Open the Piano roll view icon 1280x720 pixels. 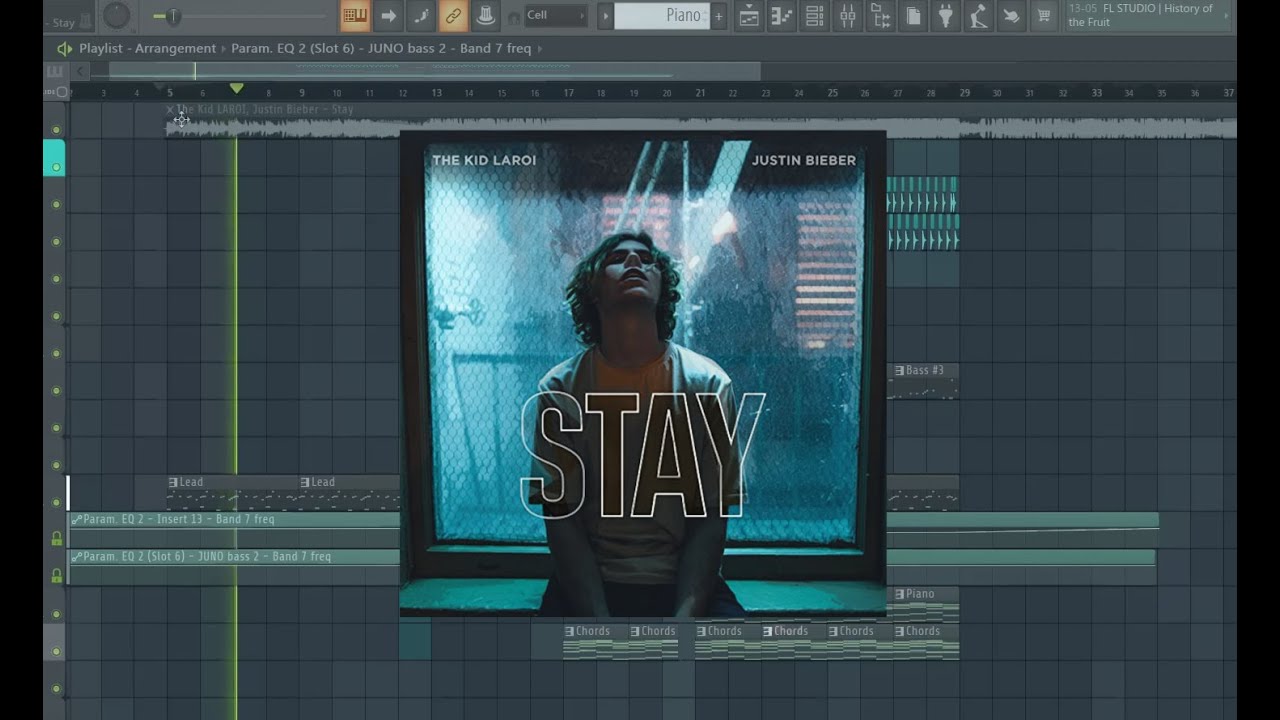(x=782, y=16)
